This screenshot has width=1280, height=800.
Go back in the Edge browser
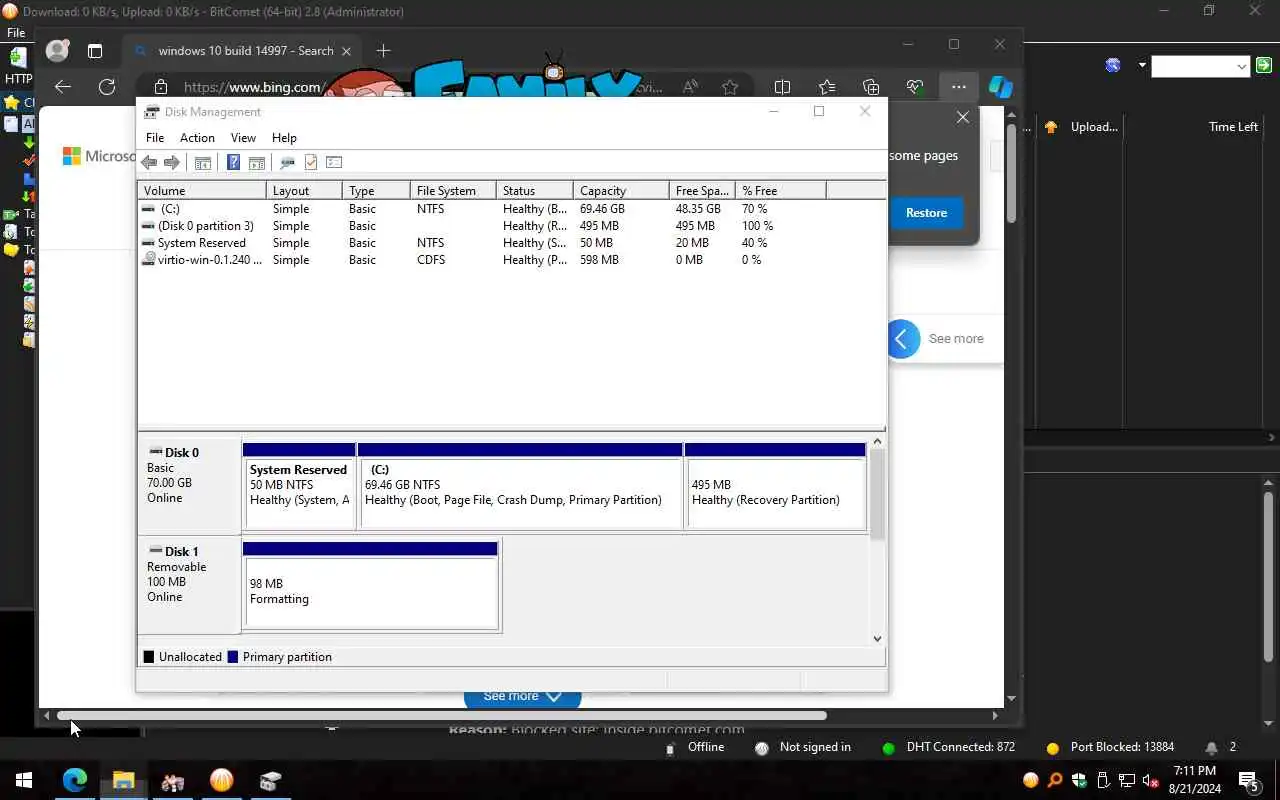pyautogui.click(x=63, y=87)
